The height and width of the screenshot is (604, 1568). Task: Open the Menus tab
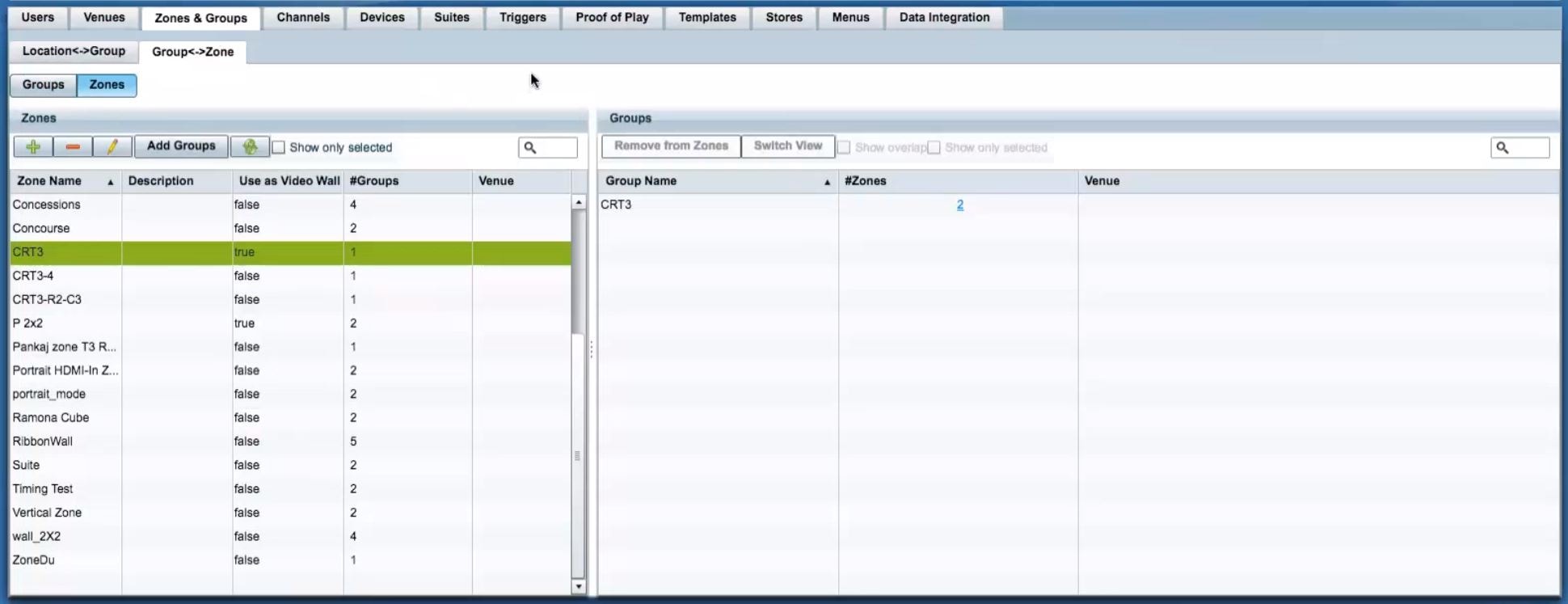(851, 17)
